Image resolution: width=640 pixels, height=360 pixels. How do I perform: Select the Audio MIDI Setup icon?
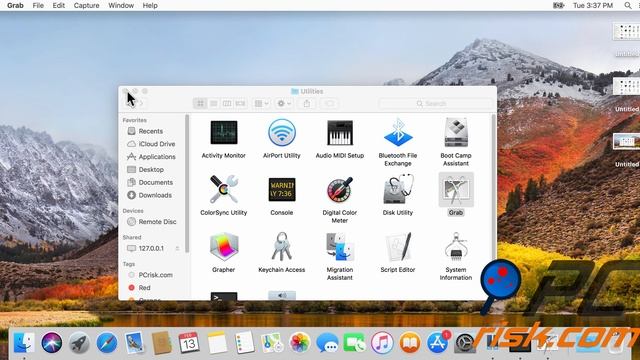tap(340, 132)
